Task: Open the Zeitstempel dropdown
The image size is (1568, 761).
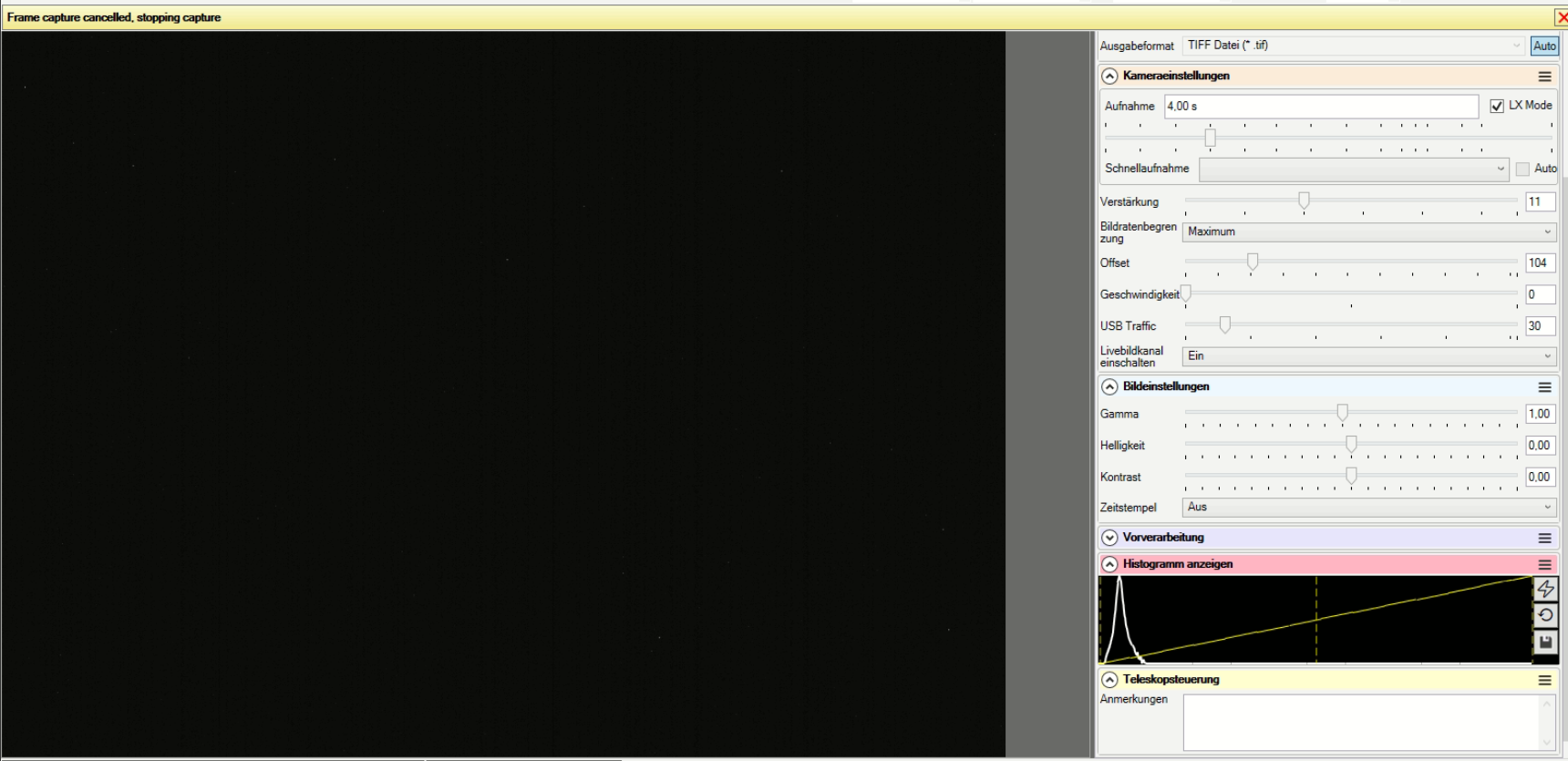Action: click(1369, 508)
